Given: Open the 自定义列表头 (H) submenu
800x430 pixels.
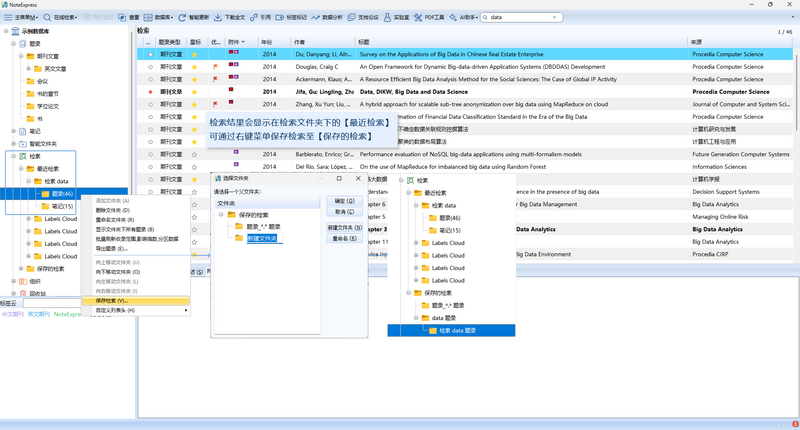Looking at the screenshot, I should click(136, 310).
